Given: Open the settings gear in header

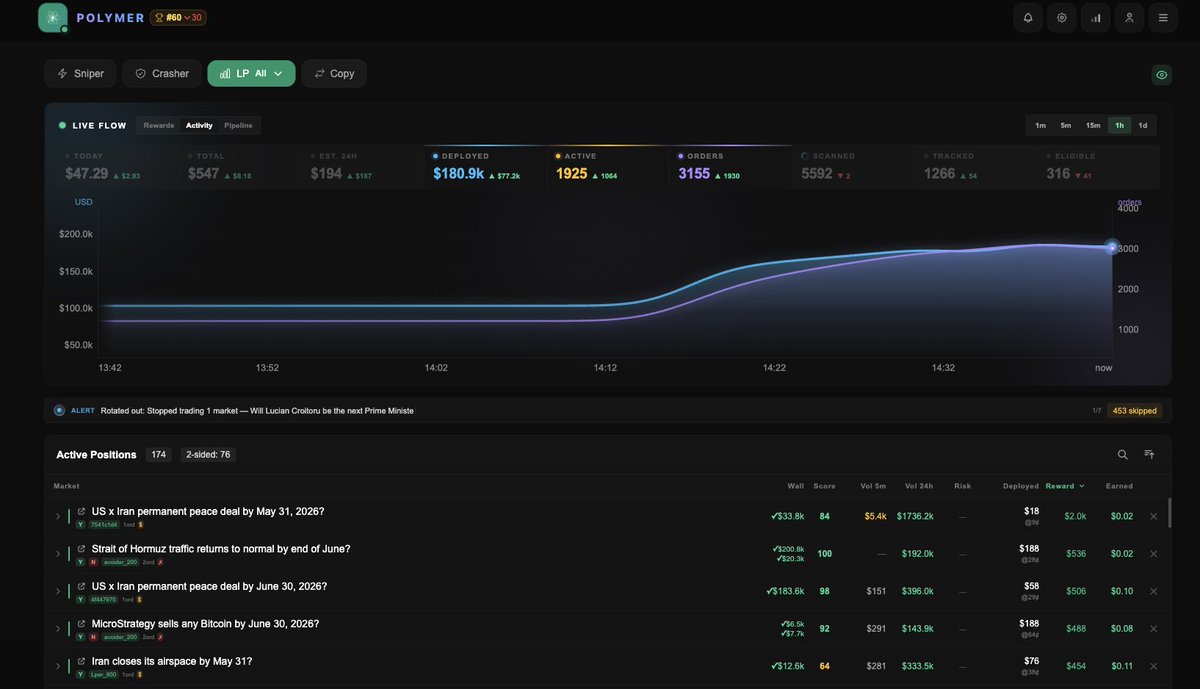Looking at the screenshot, I should (x=1061, y=17).
